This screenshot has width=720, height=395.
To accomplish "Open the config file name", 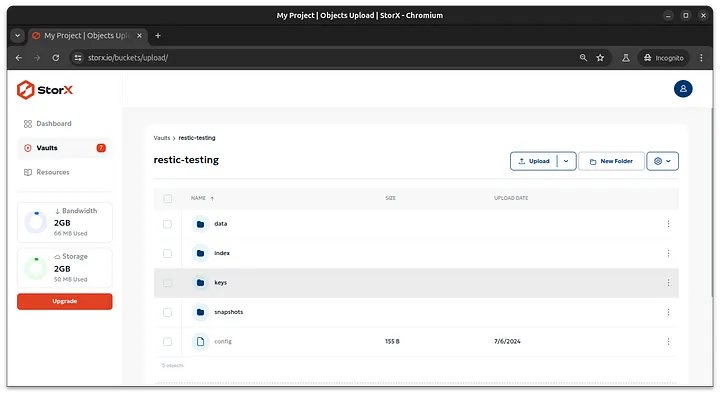I will (223, 341).
